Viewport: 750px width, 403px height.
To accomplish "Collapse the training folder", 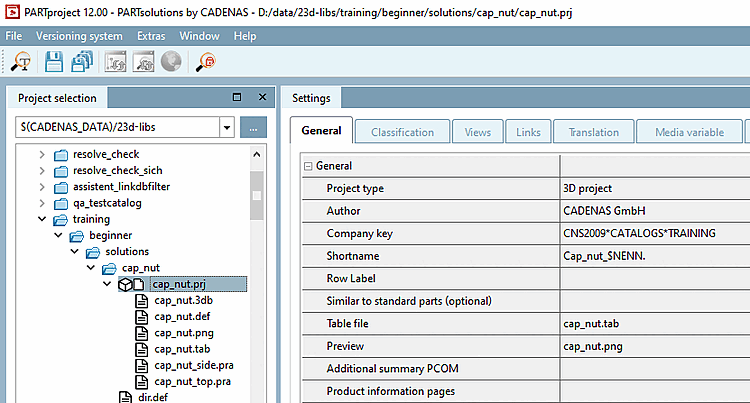I will click(41, 219).
